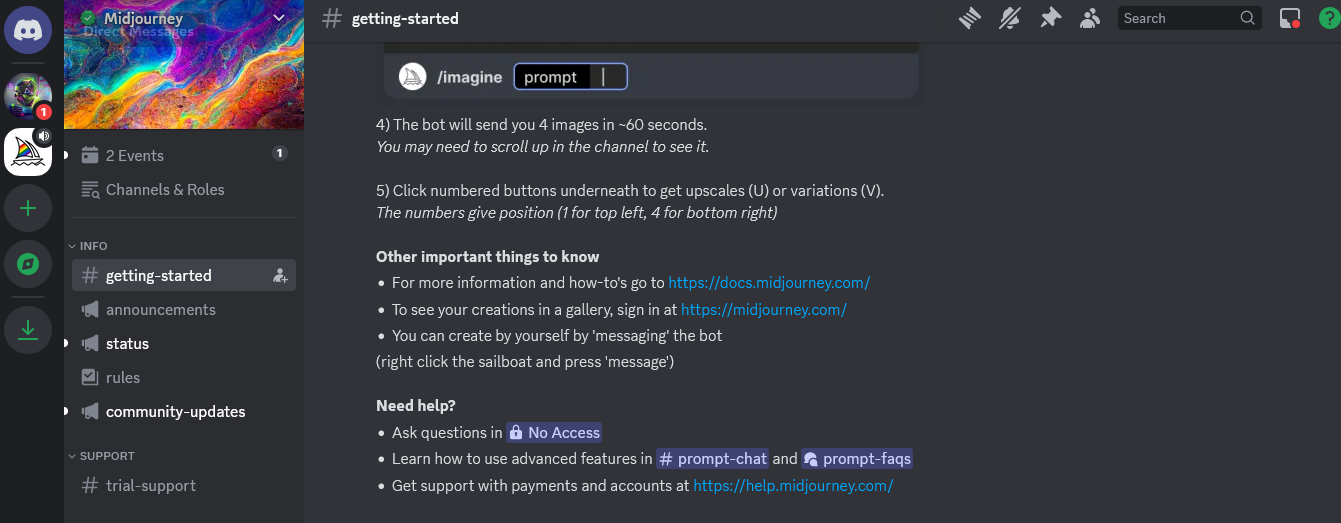Select the rules channel
The image size is (1341, 523).
(123, 378)
